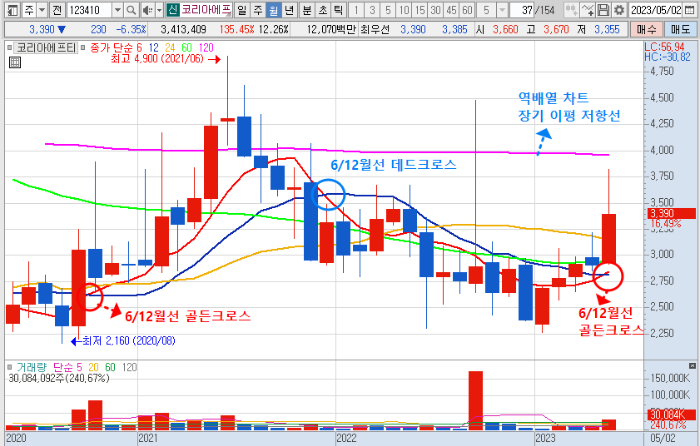Click small square icon left of 거래량 label

(x=9, y=367)
